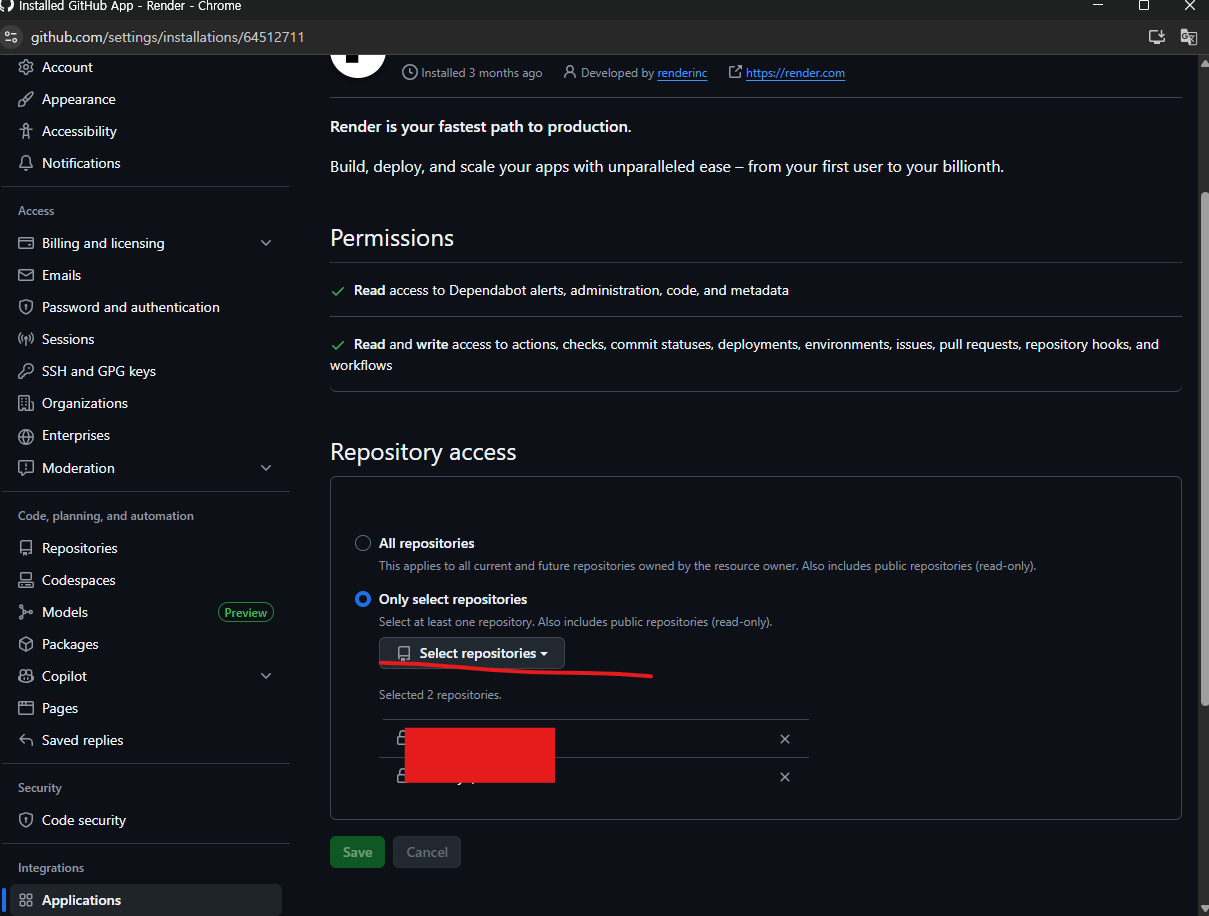This screenshot has width=1209, height=916.
Task: Click the Emails envelope icon
Action: (x=26, y=275)
